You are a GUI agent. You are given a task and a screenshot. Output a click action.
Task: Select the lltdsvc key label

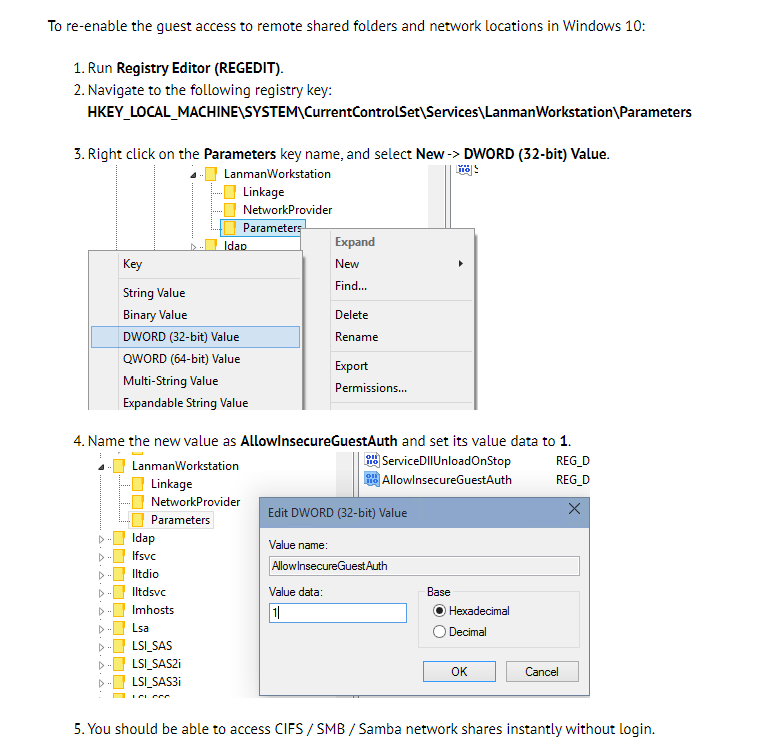point(148,592)
